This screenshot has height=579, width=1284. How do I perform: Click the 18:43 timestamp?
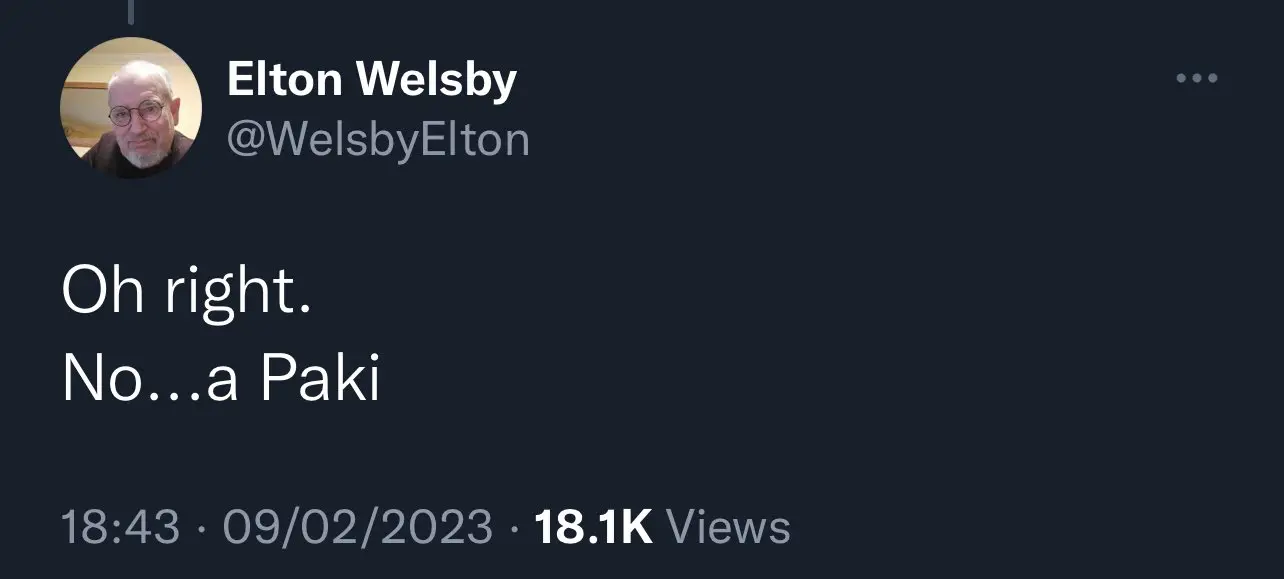tap(120, 527)
